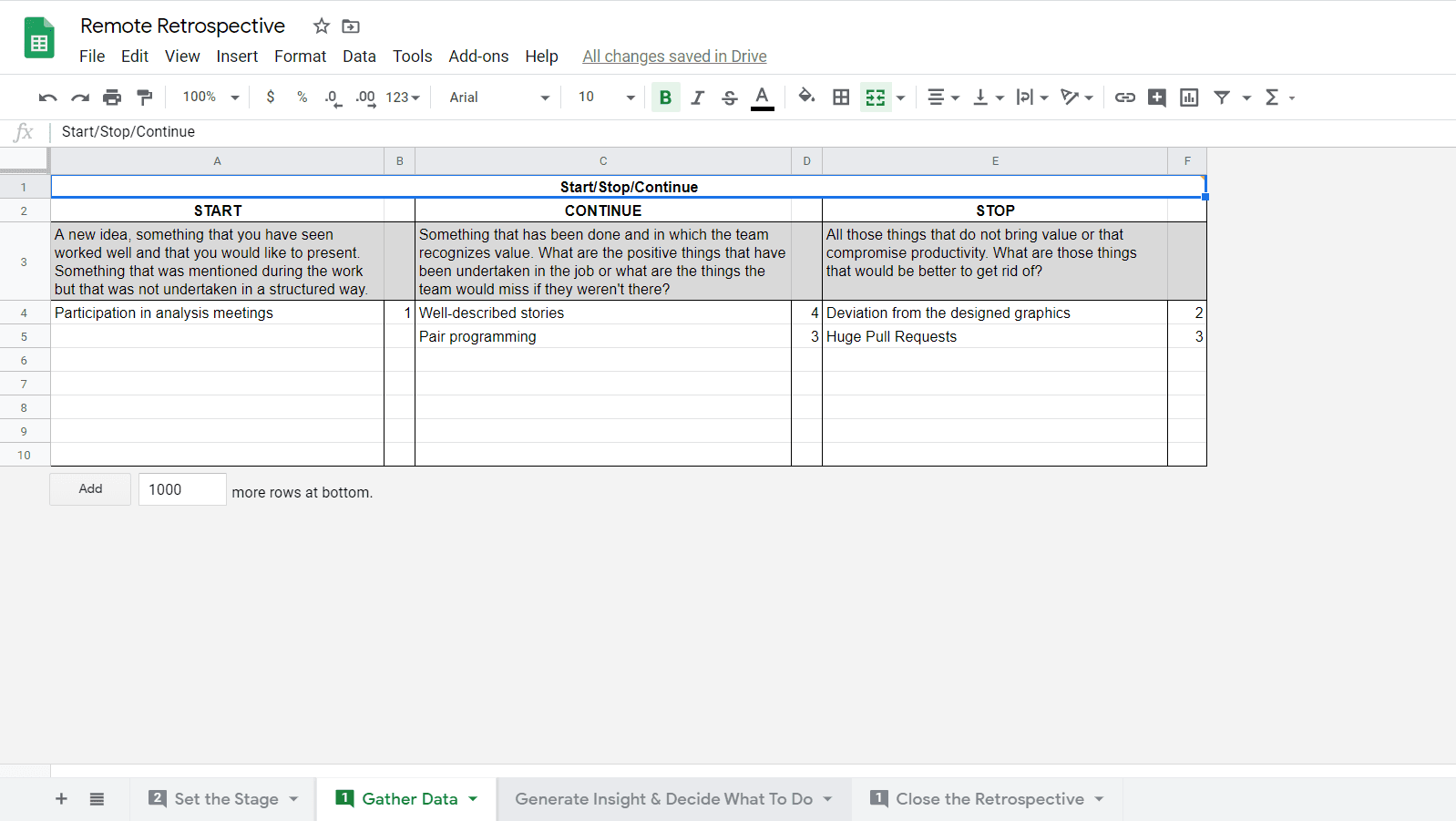Image resolution: width=1456 pixels, height=821 pixels.
Task: Open the 123 number format dropdown
Action: tap(403, 97)
